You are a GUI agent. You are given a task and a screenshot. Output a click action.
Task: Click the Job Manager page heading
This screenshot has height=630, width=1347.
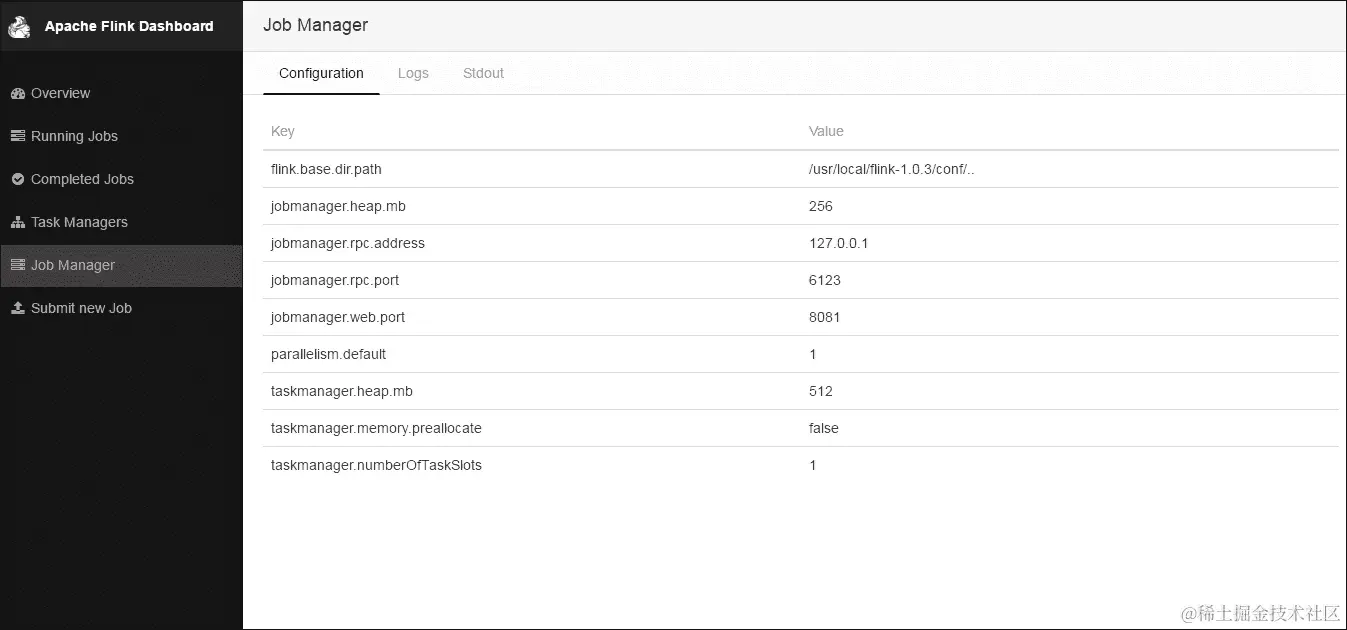315,25
